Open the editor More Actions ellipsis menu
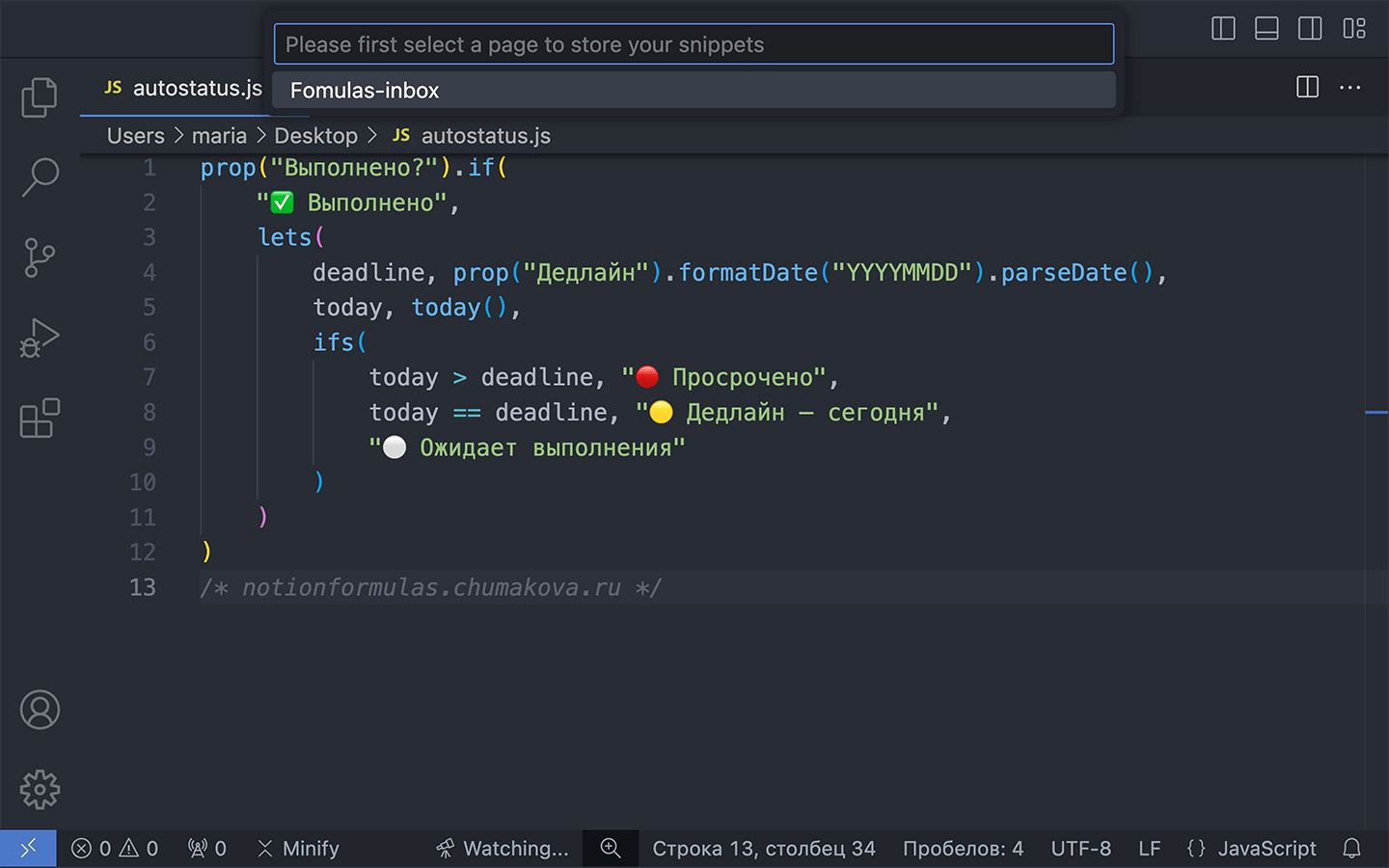The height and width of the screenshot is (868, 1389). pos(1350,87)
